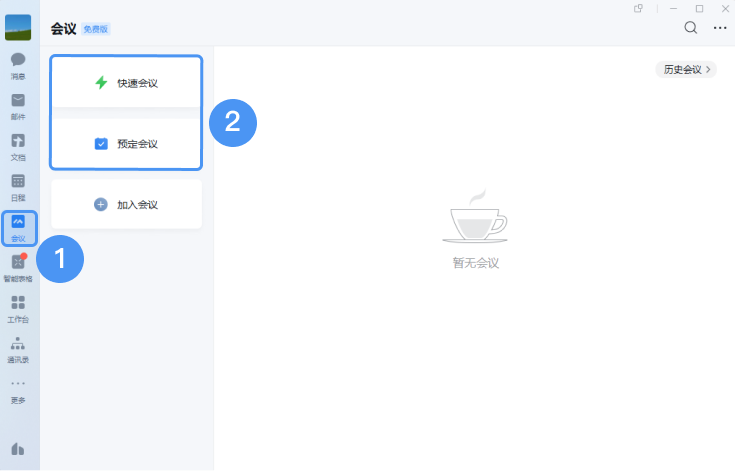
Task: Select the 会议 meeting icon in sidebar
Action: (x=18, y=227)
